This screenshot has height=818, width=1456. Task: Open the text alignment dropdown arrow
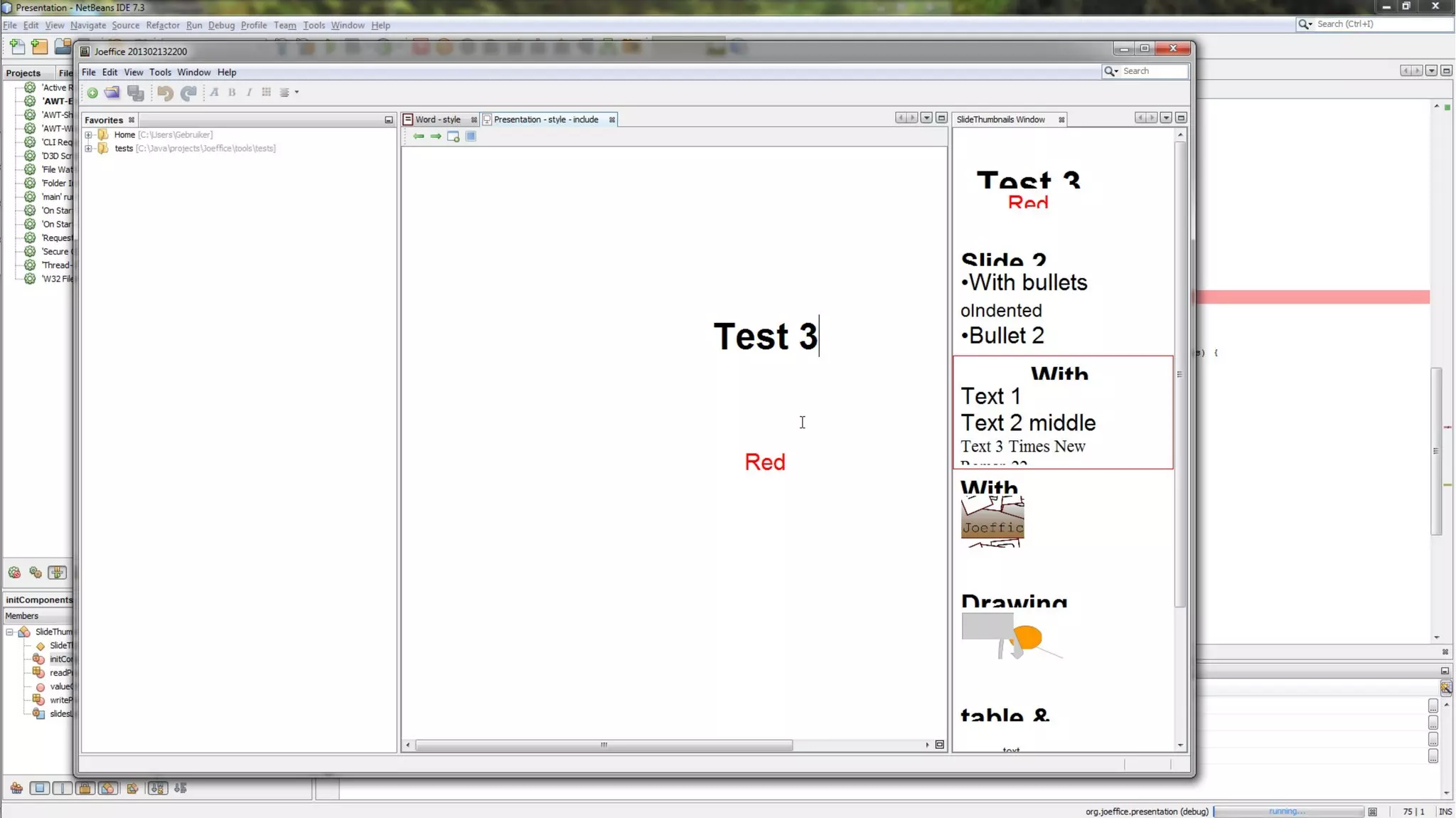296,92
